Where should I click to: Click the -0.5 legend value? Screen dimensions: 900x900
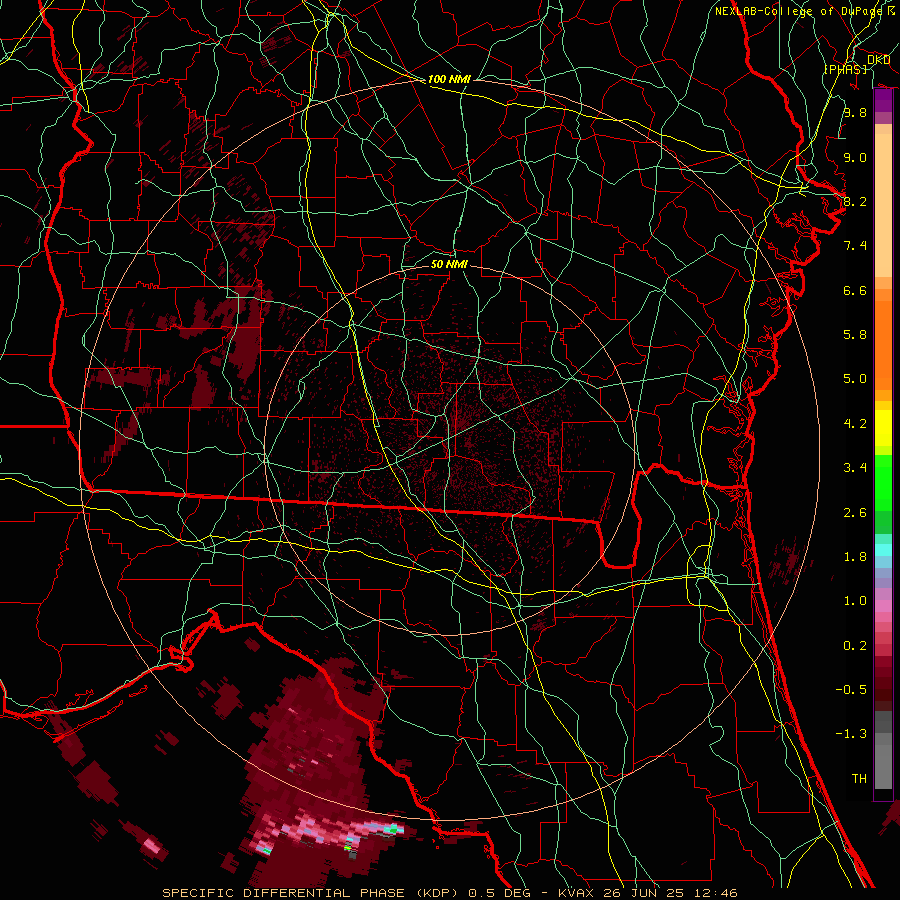[x=851, y=690]
